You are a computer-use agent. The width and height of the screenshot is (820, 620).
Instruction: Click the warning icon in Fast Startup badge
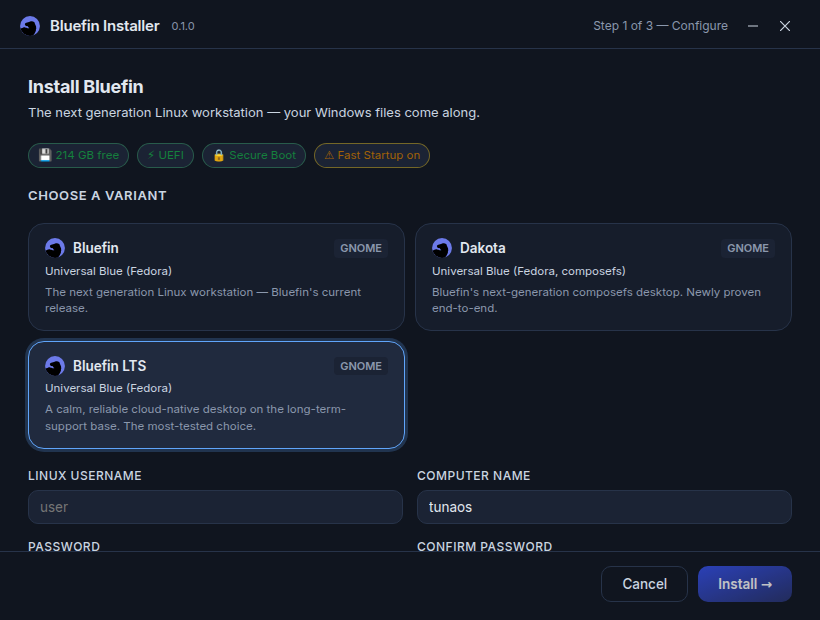tap(329, 155)
